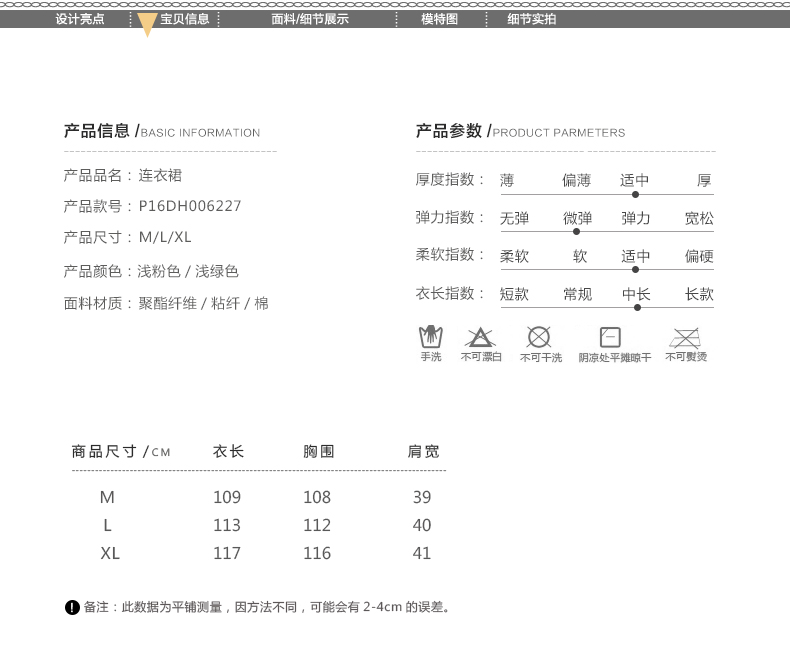Switch to the 宝贝信息 tab
Viewport: 790px width, 645px height.
(185, 19)
